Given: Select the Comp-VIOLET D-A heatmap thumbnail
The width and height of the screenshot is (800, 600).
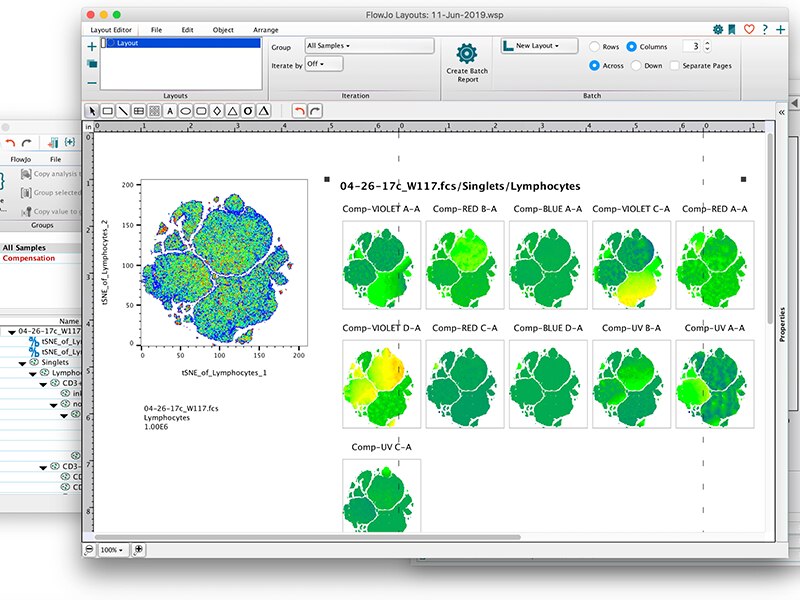Looking at the screenshot, I should (382, 384).
